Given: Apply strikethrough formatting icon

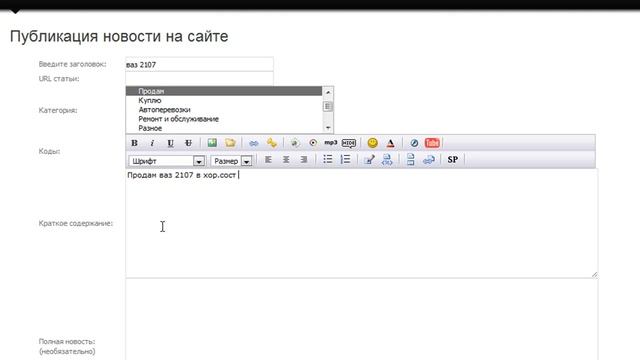Looking at the screenshot, I should pyautogui.click(x=188, y=143).
